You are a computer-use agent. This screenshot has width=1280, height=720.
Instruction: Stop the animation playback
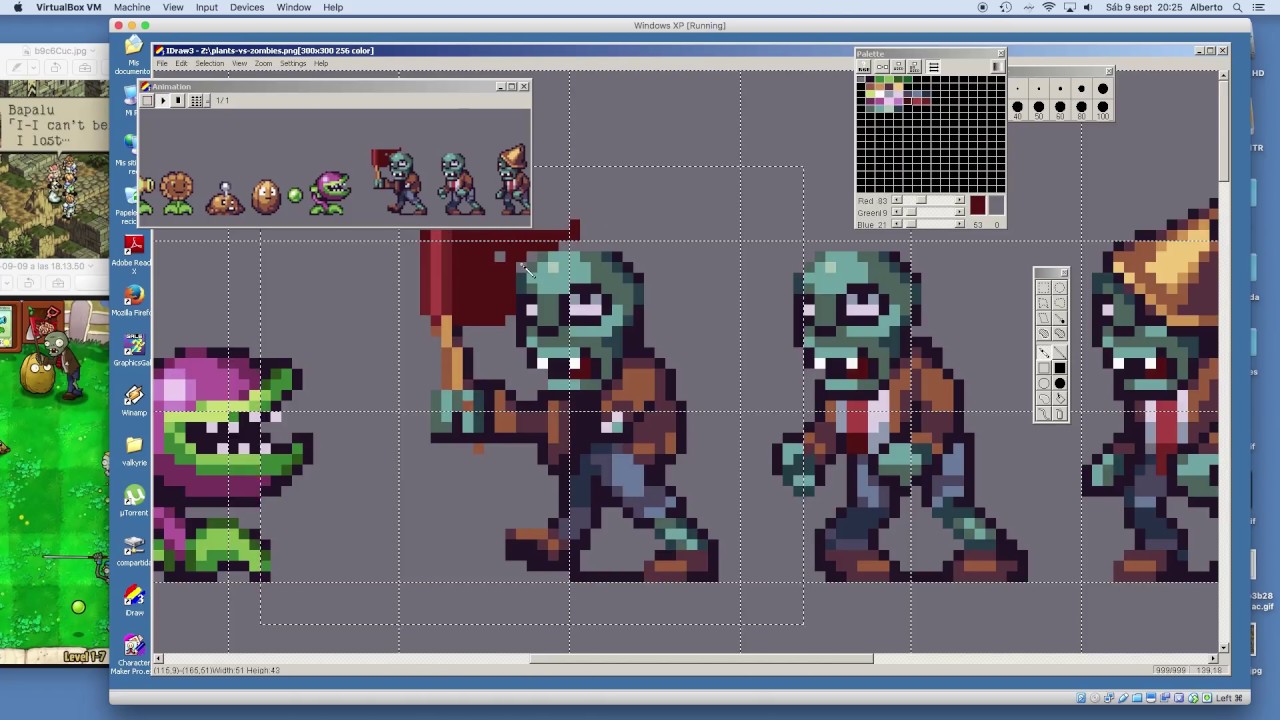(178, 101)
